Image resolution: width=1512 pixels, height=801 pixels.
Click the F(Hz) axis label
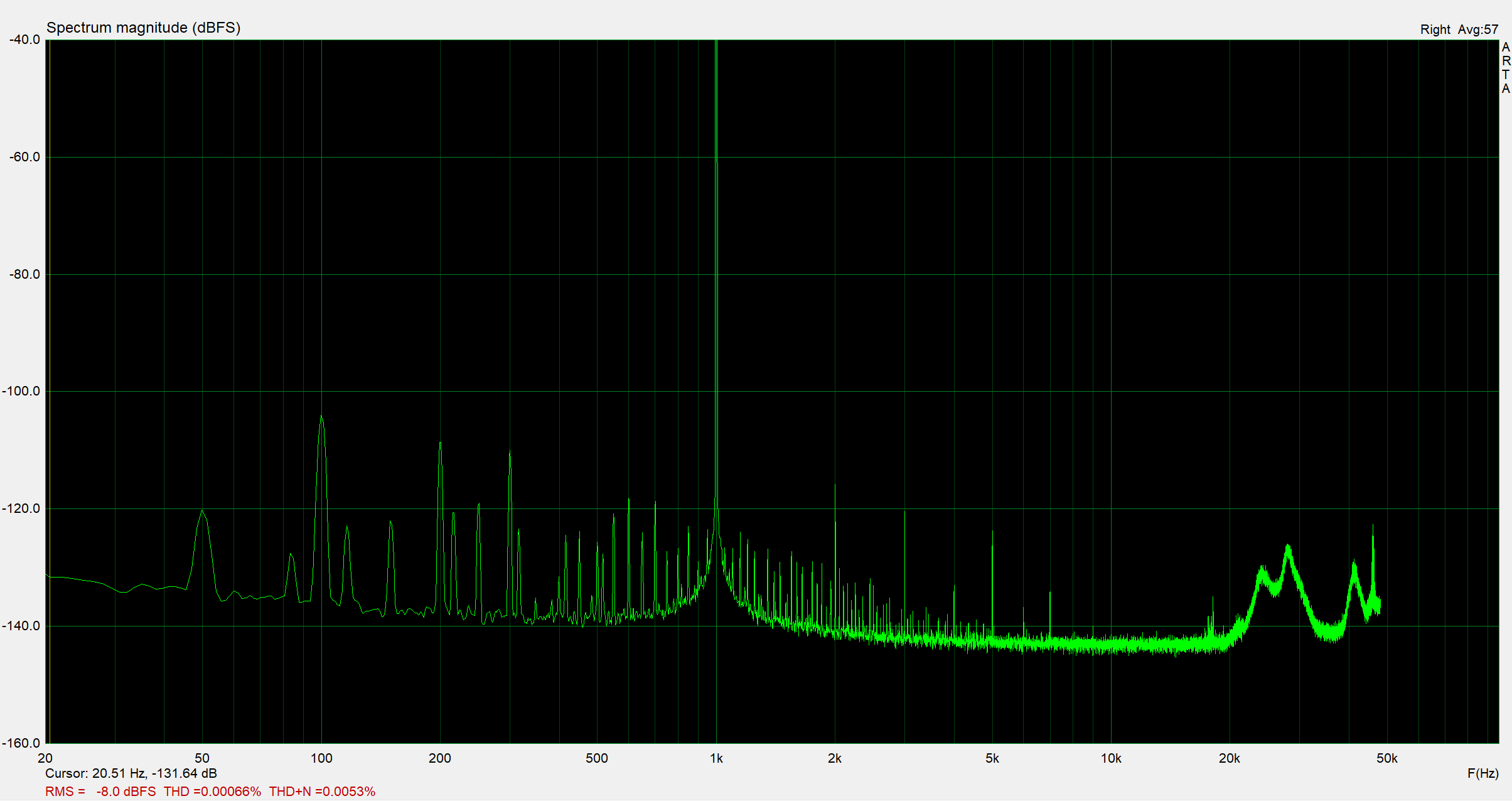coord(1483,773)
